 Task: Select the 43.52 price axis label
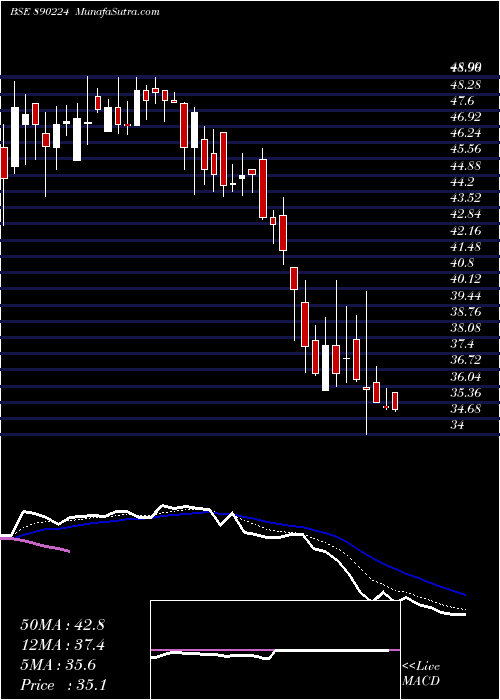pos(466,198)
